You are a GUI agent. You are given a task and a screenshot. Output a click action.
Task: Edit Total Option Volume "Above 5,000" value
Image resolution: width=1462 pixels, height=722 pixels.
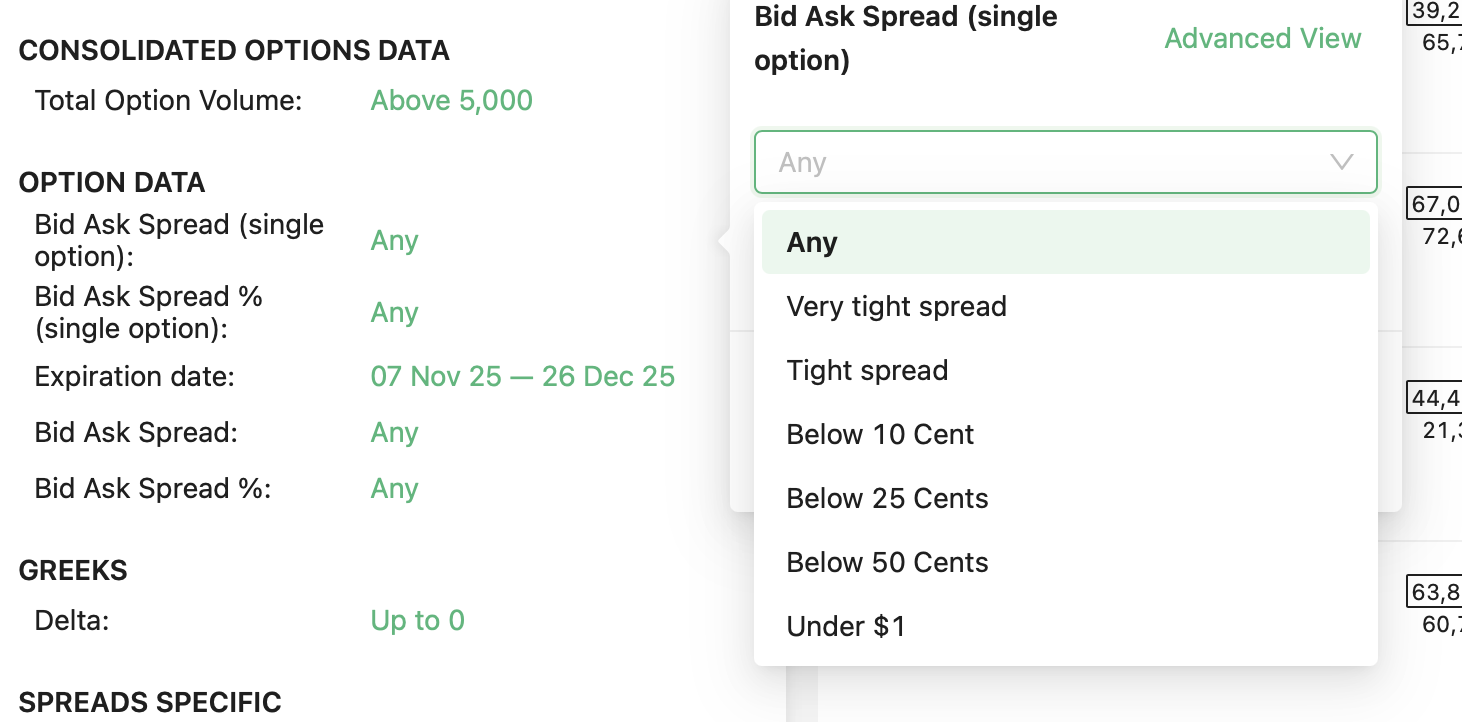pyautogui.click(x=451, y=100)
